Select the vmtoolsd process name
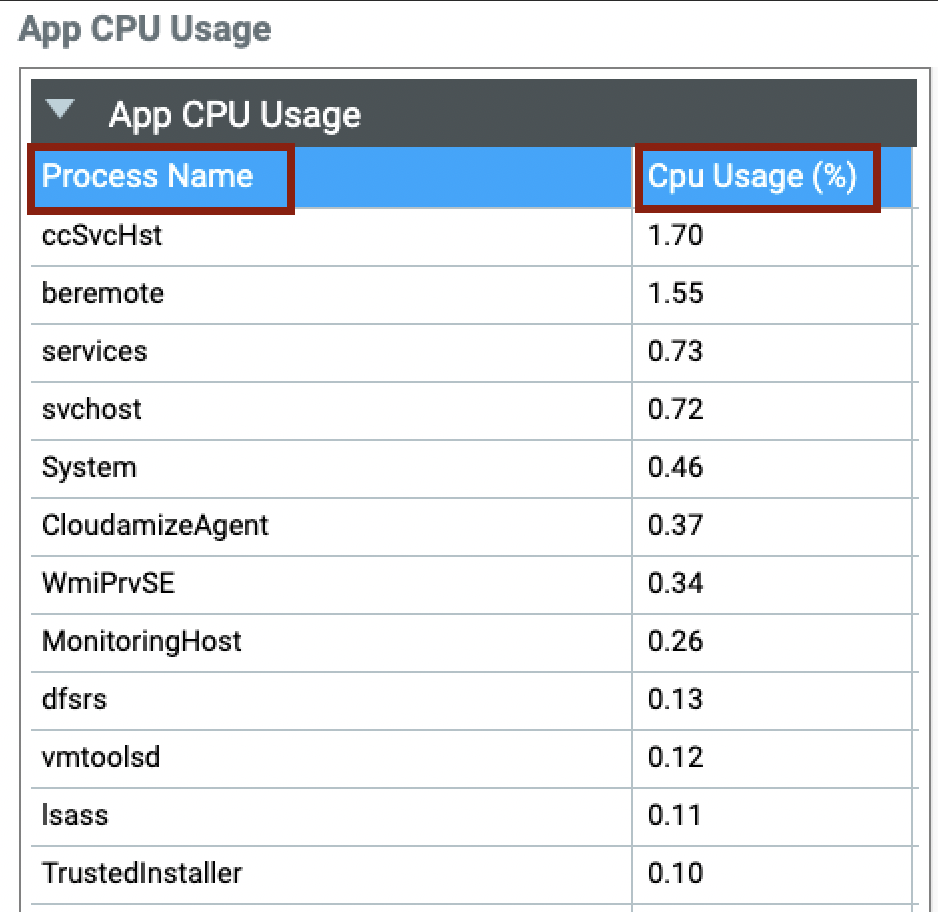This screenshot has height=912, width=938. click(x=101, y=757)
